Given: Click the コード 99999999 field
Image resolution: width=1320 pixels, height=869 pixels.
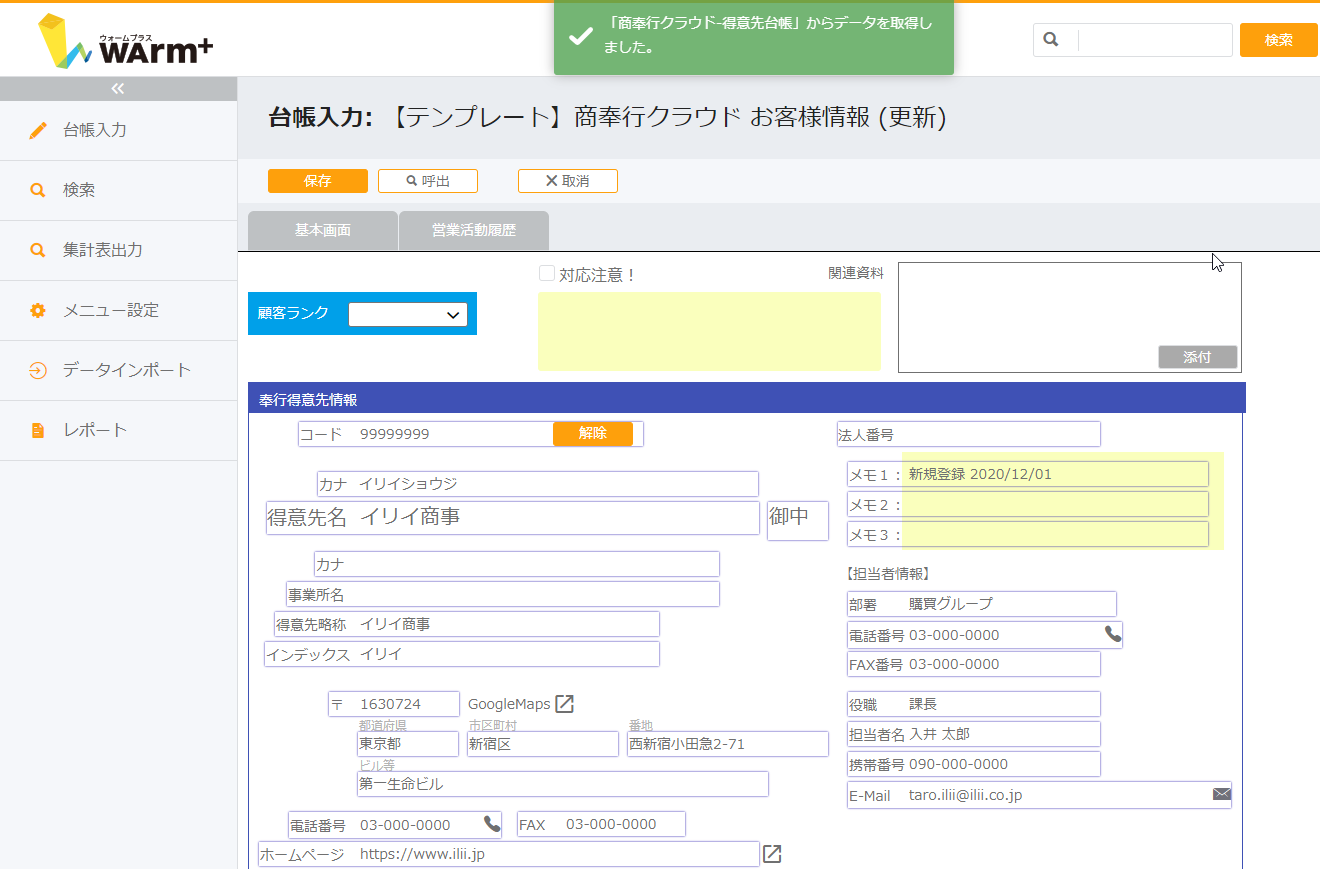Looking at the screenshot, I should (x=471, y=434).
